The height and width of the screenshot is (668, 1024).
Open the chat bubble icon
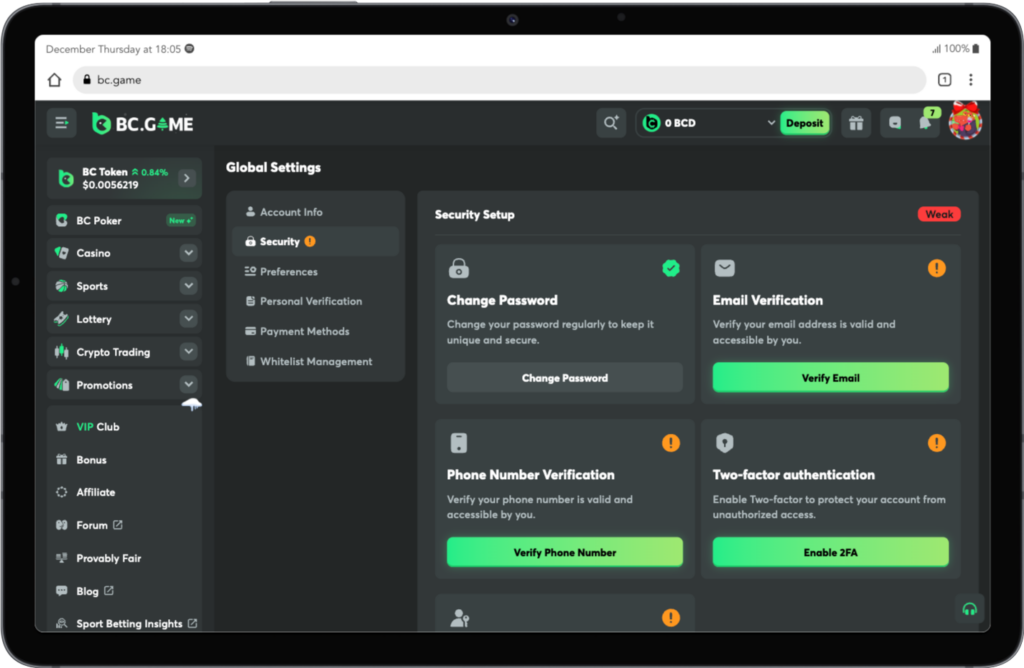point(895,123)
